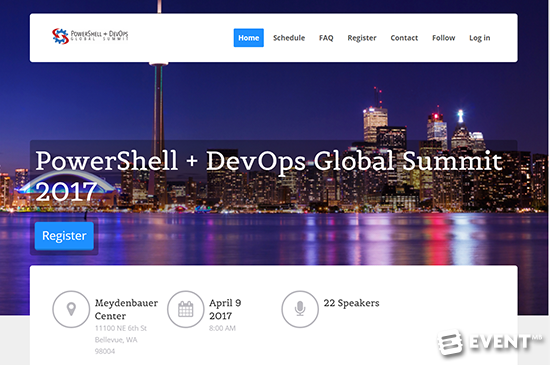The height and width of the screenshot is (365, 550).
Task: Click Follow in the navigation bar
Action: pyautogui.click(x=443, y=38)
